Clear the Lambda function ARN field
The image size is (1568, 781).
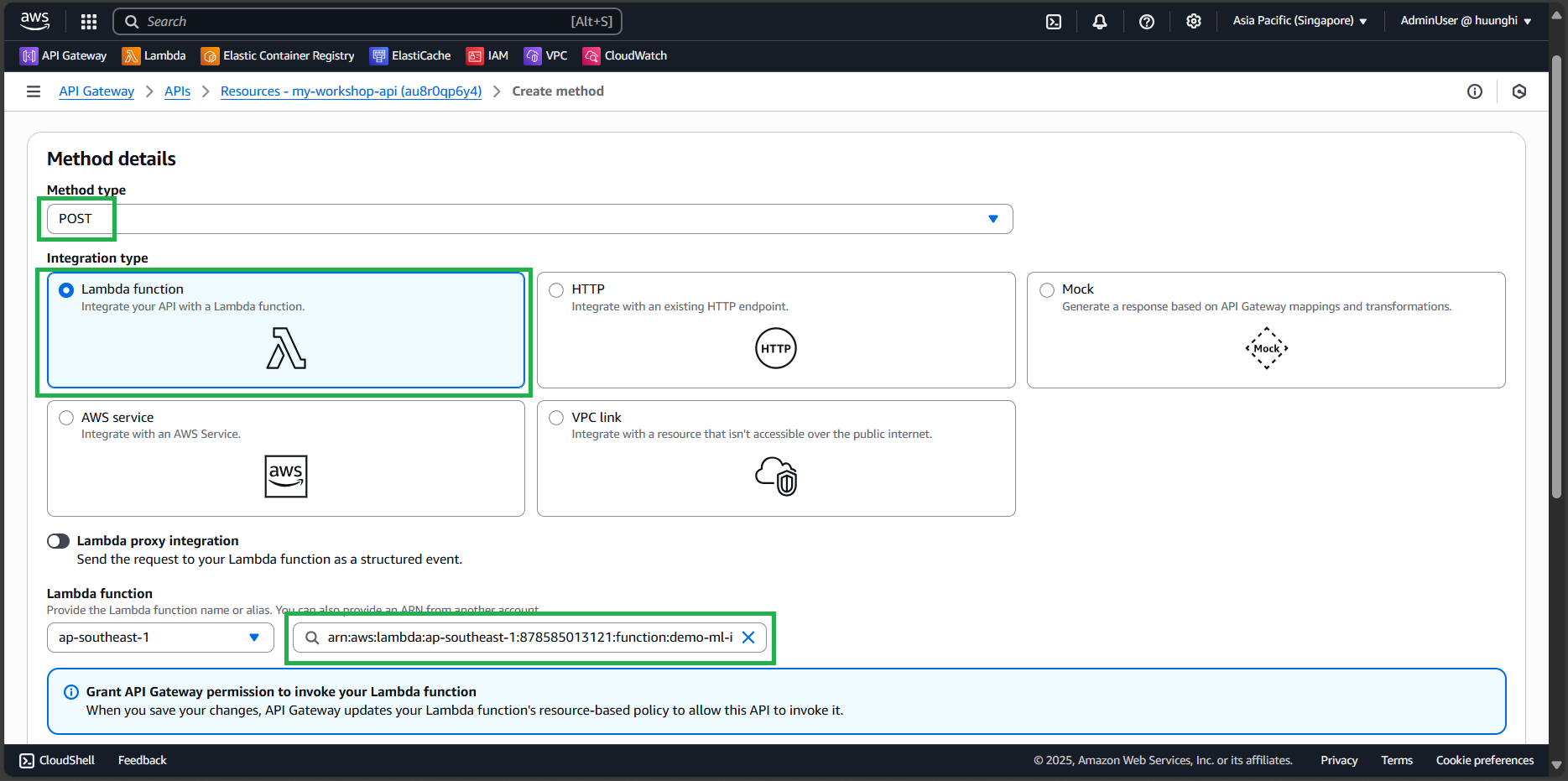748,638
